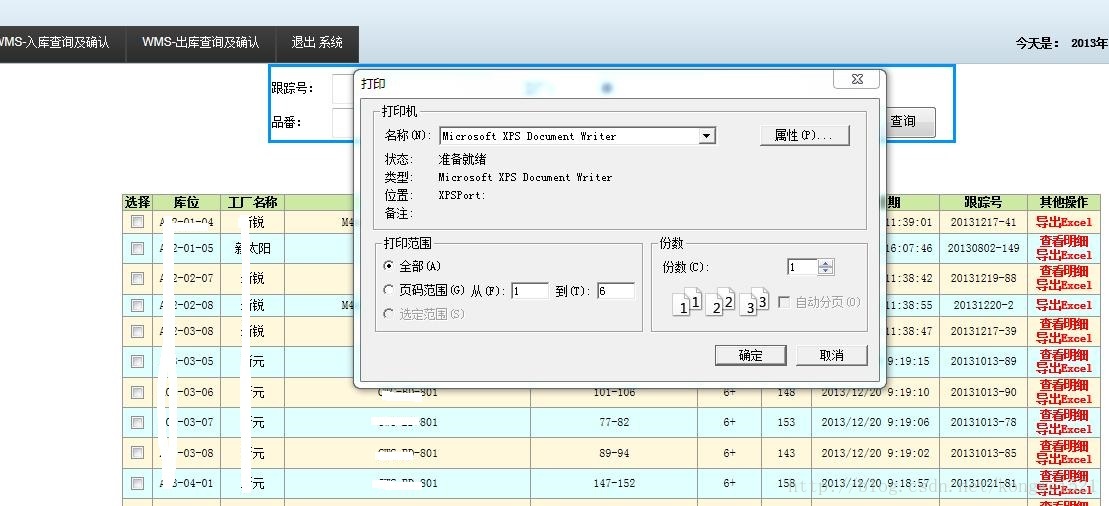The height and width of the screenshot is (506, 1109).
Task: Select the 全部(A) print range option
Action: (390, 266)
